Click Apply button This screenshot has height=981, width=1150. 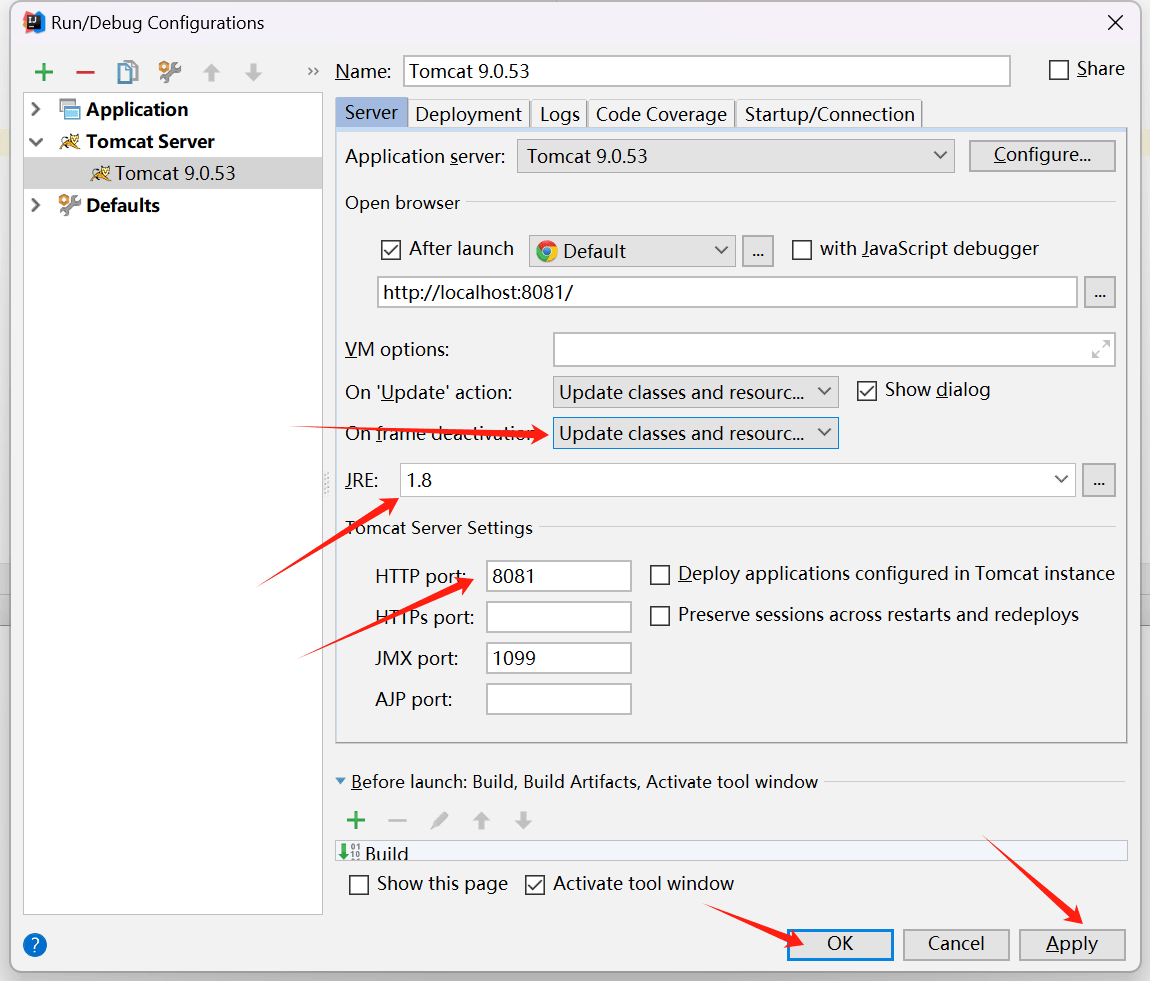1072,944
